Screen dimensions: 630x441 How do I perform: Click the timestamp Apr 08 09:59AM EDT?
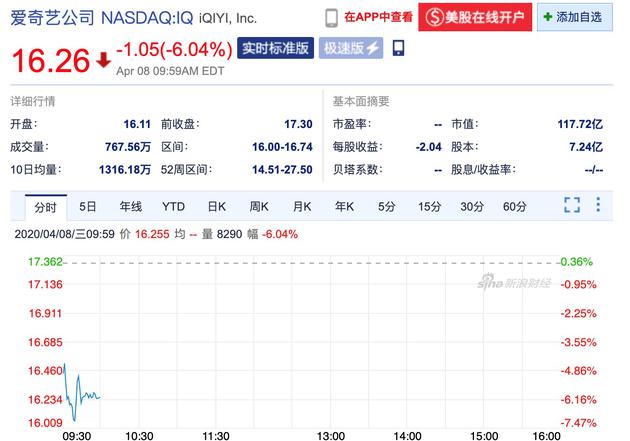point(170,71)
